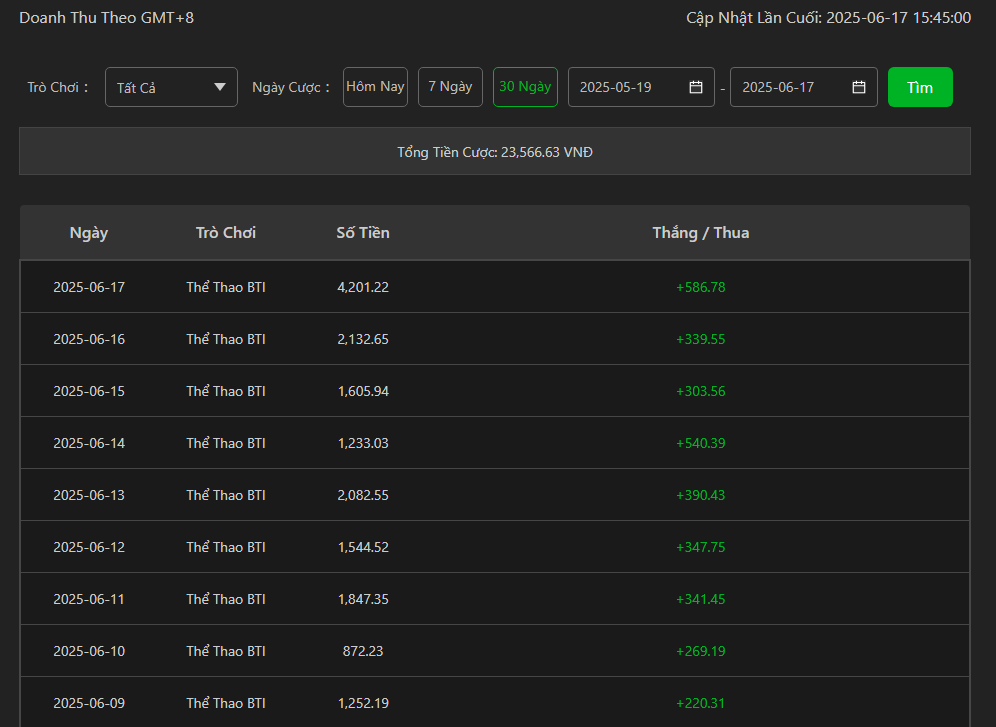Click the 'Tổng Tiền Cược: 23,566.63 VNĐ' summary
This screenshot has width=996, height=727.
495,152
